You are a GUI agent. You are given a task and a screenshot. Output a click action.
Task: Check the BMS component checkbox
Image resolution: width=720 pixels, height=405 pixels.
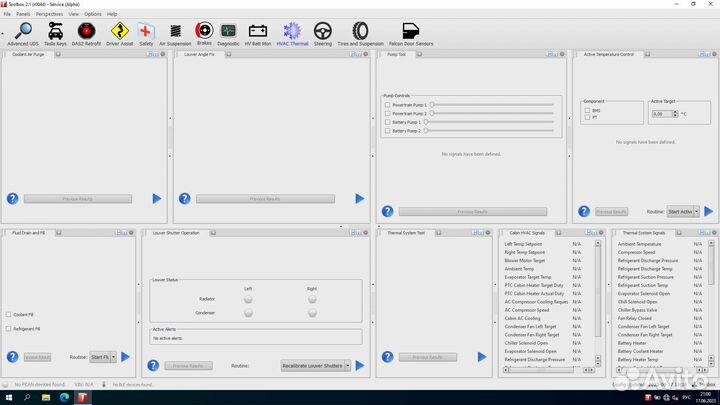587,110
